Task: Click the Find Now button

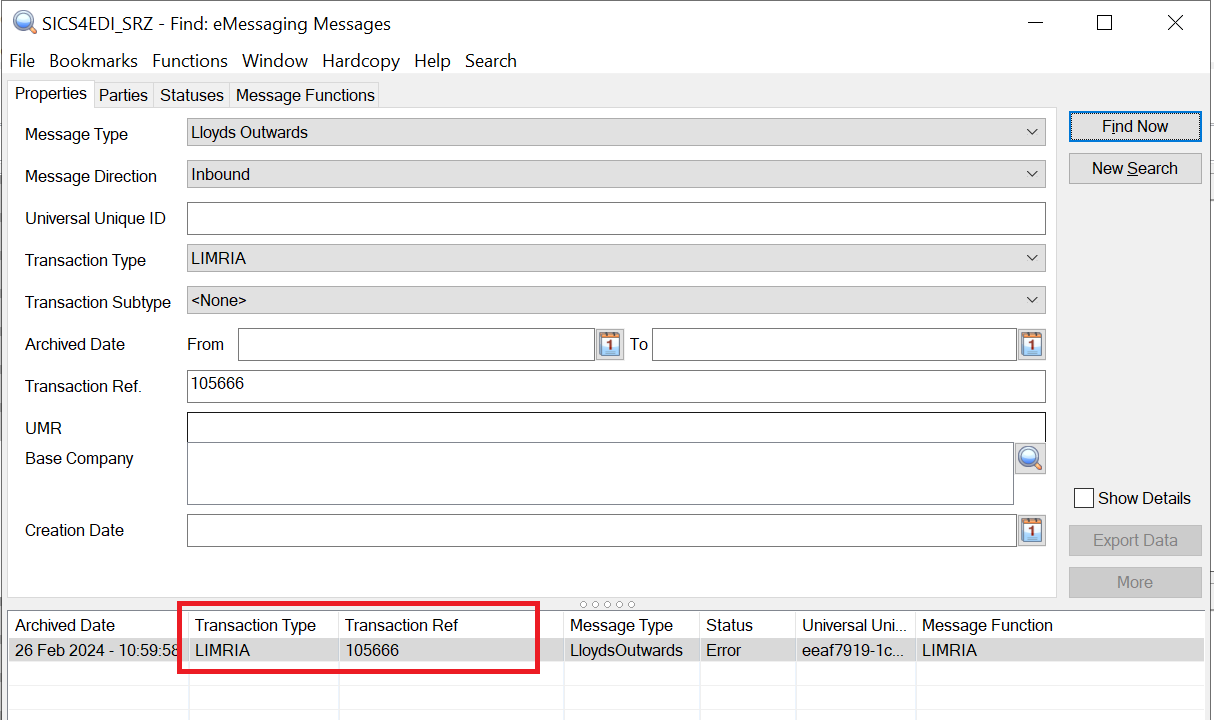Action: click(x=1135, y=126)
